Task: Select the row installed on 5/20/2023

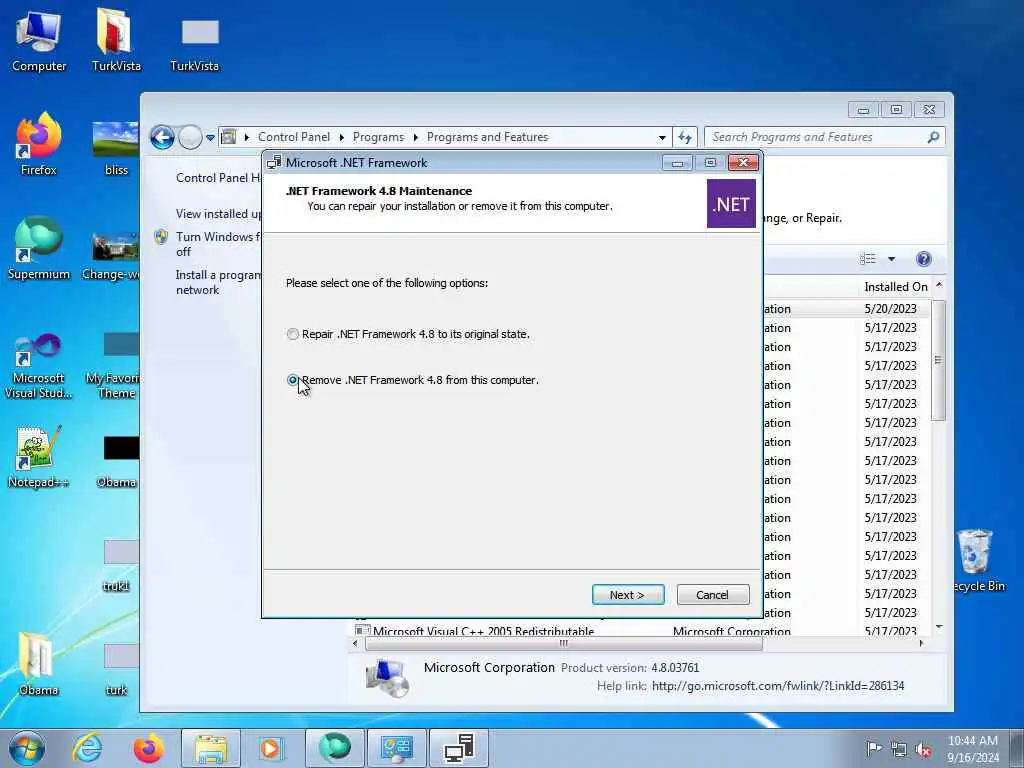Action: point(847,309)
